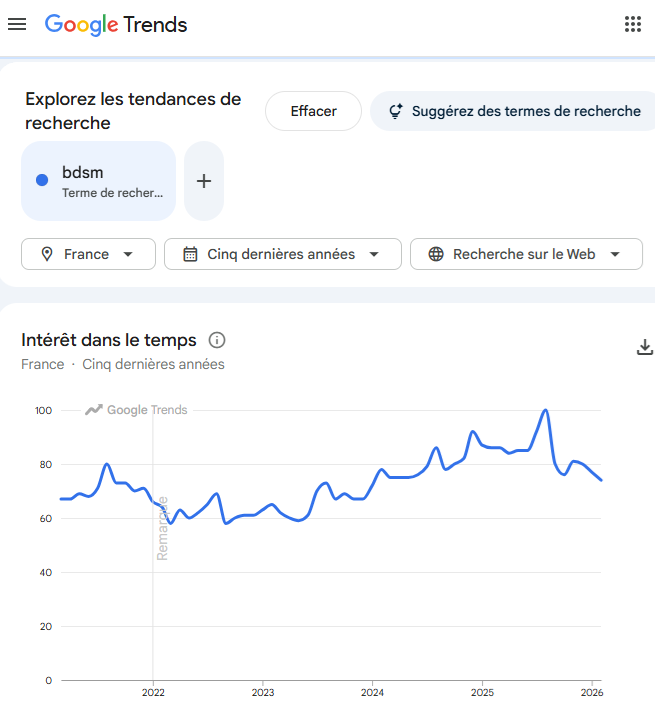Viewport: 655px width, 723px height.
Task: Click the peak point on the trend line
Action: (x=545, y=410)
